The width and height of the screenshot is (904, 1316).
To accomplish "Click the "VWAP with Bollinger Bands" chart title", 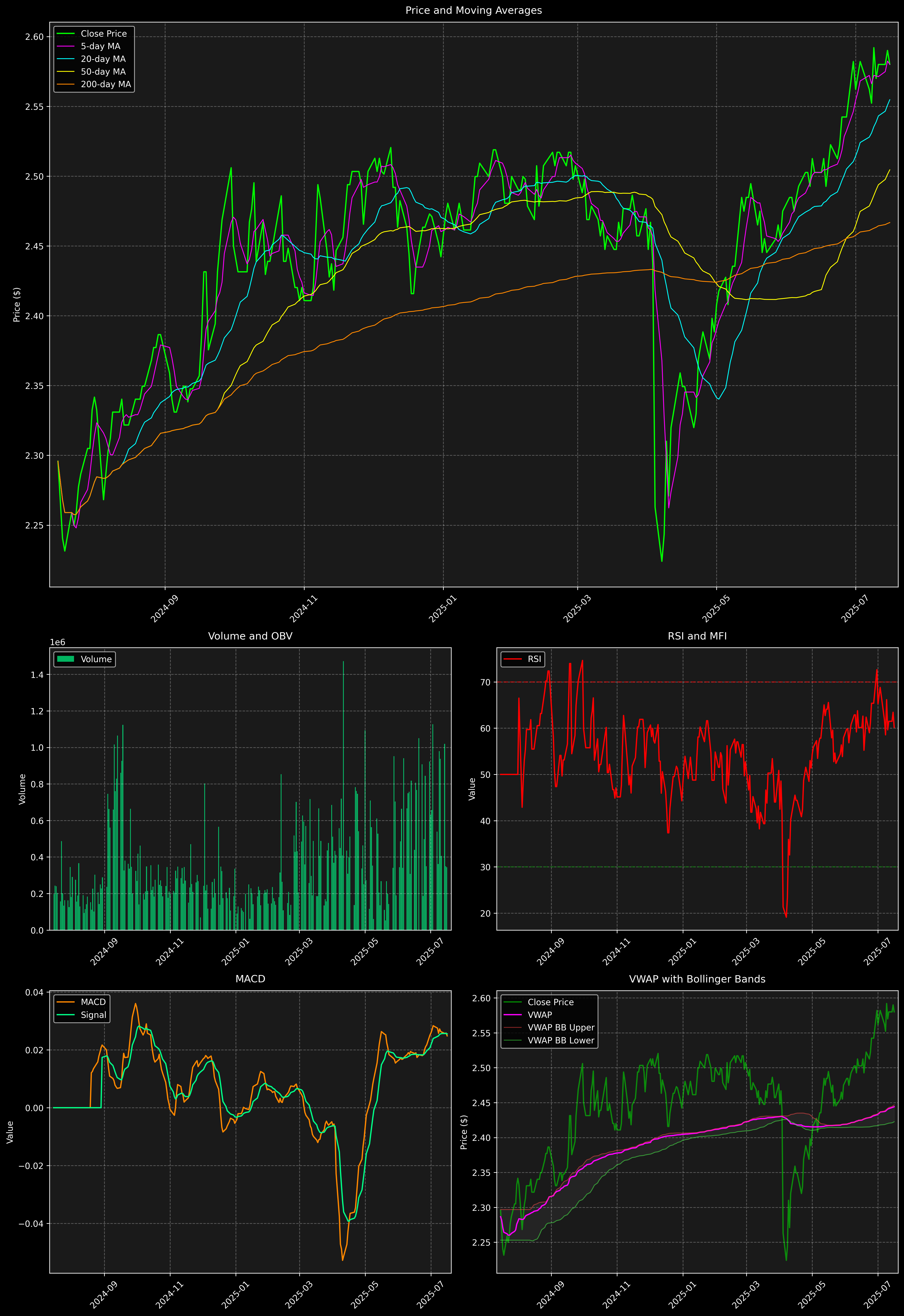I will pyautogui.click(x=697, y=979).
